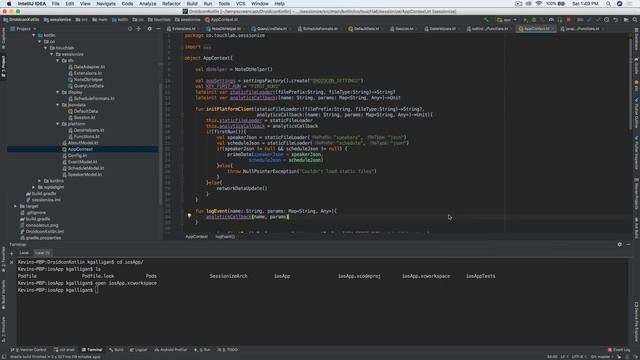640x360 pixels.
Task: Select the first Local terminal tab
Action: pyautogui.click(x=24, y=253)
